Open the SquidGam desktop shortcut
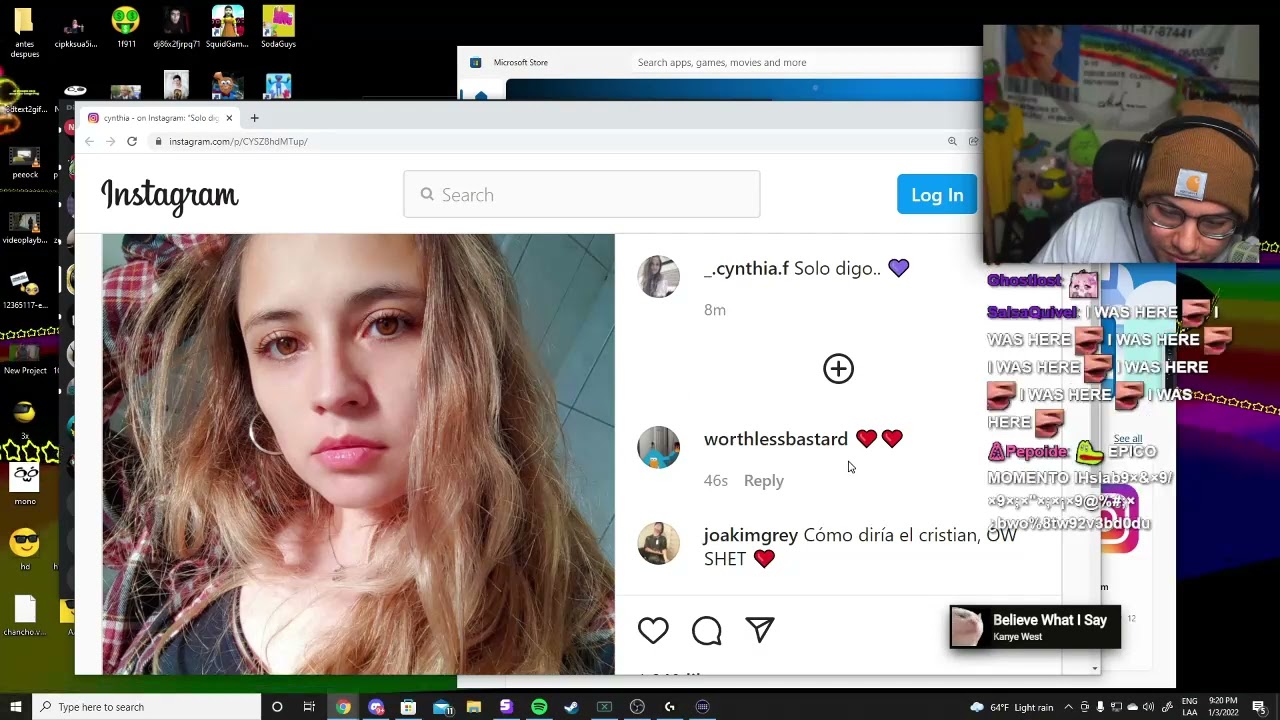Screen dimensions: 1280x720 pos(228,27)
